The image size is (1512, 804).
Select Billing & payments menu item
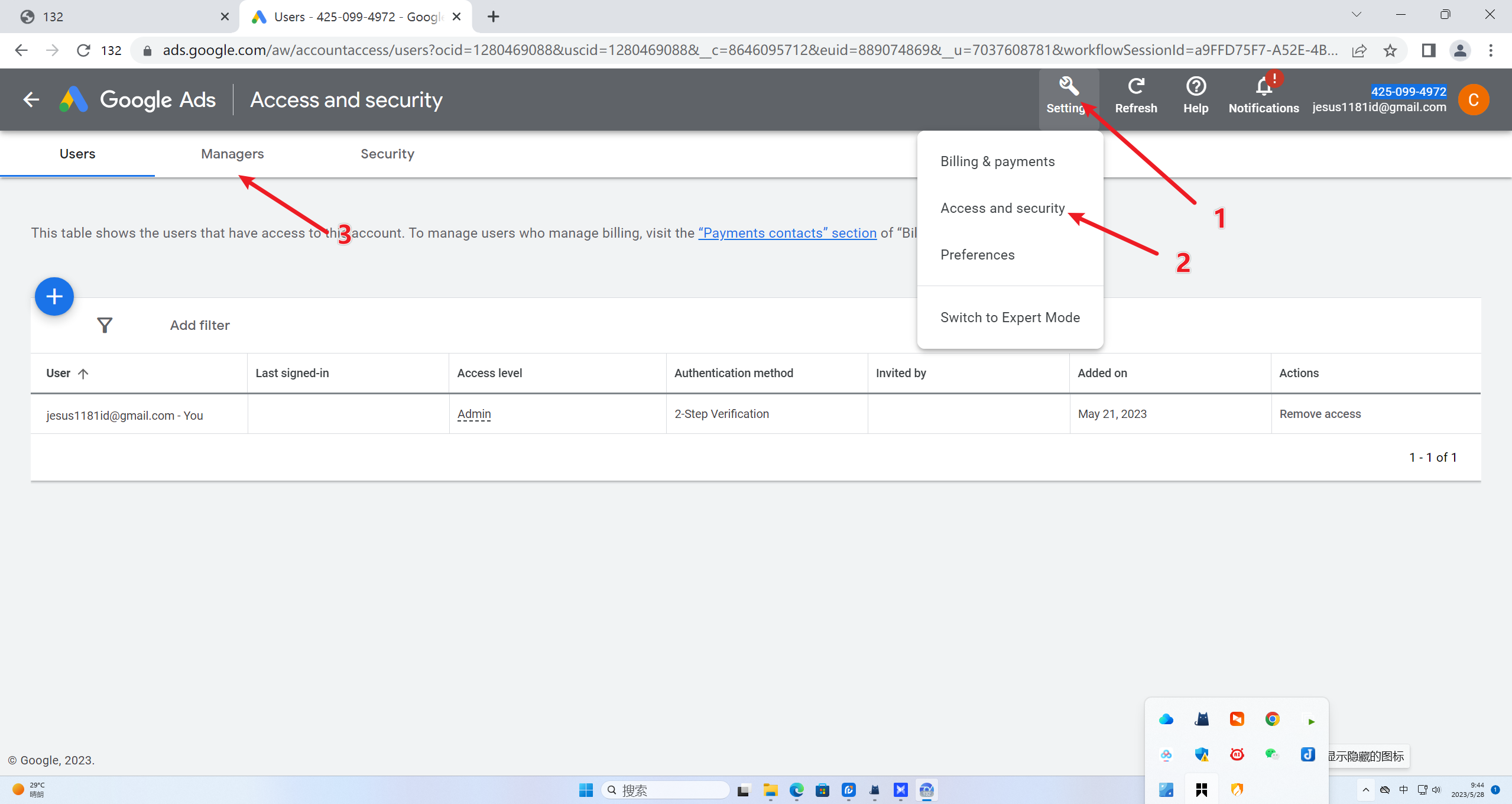coord(997,161)
